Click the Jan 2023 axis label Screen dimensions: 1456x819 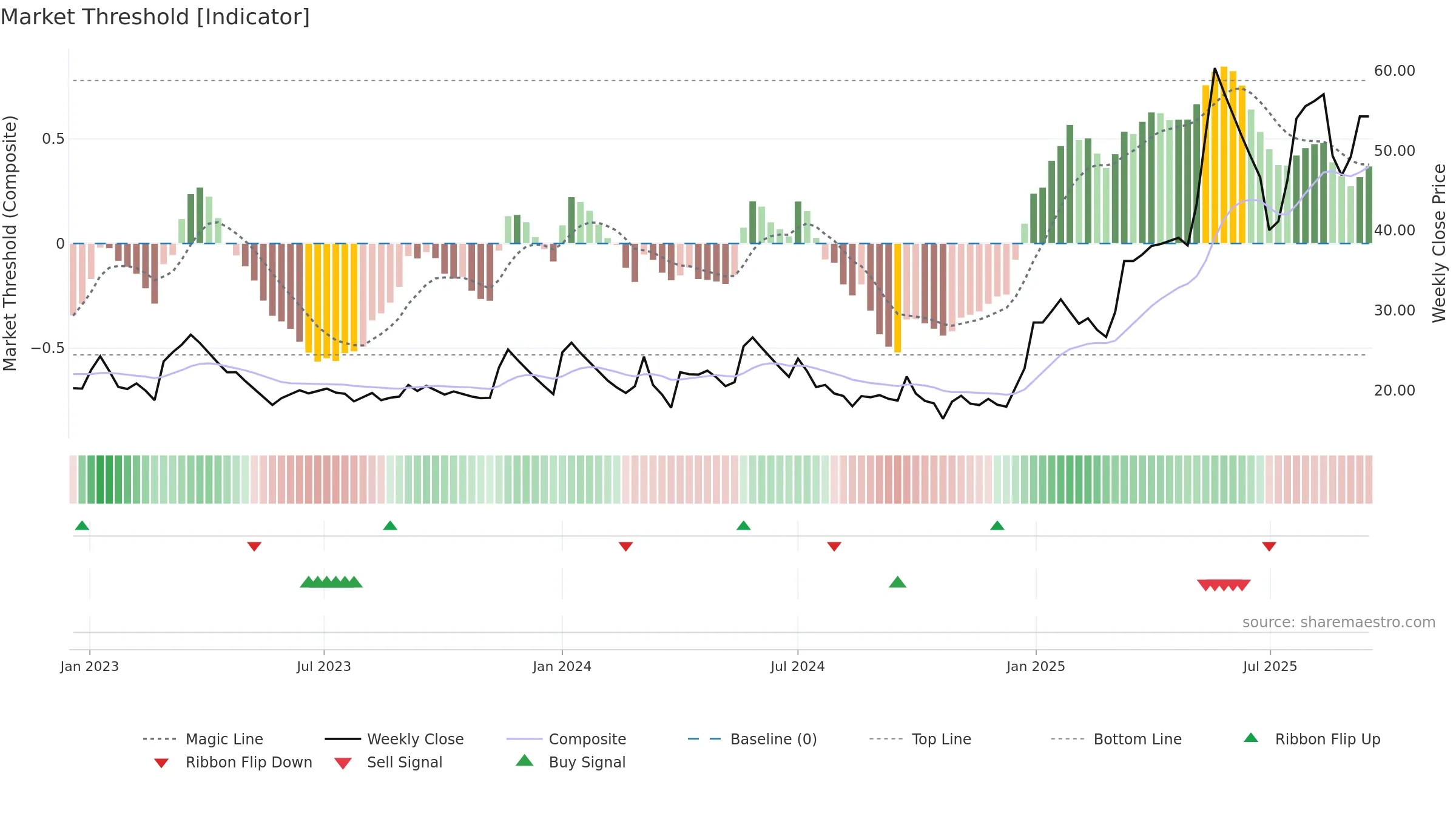[x=90, y=666]
